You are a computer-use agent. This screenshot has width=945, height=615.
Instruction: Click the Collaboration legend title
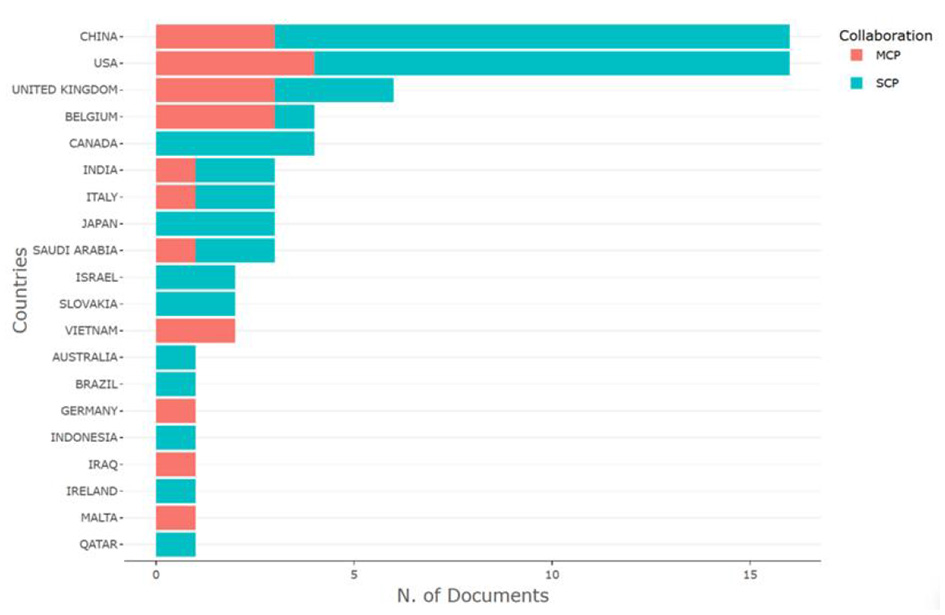tap(885, 35)
